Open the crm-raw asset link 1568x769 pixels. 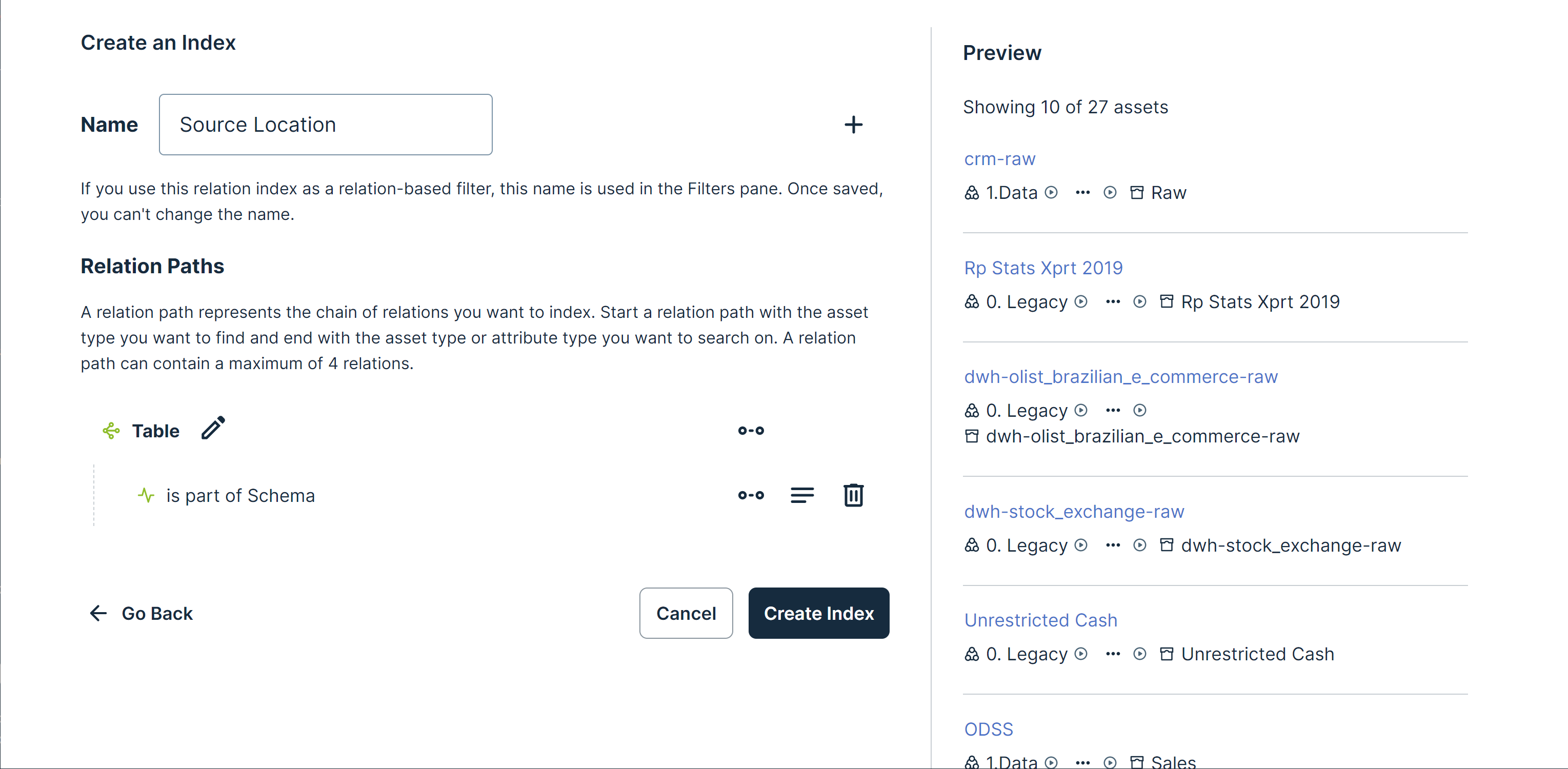pyautogui.click(x=999, y=159)
